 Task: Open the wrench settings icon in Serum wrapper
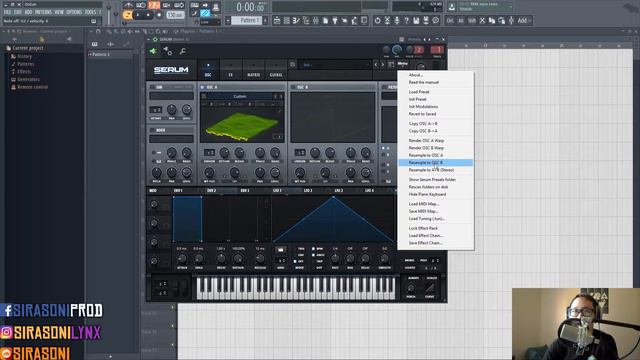point(182,51)
